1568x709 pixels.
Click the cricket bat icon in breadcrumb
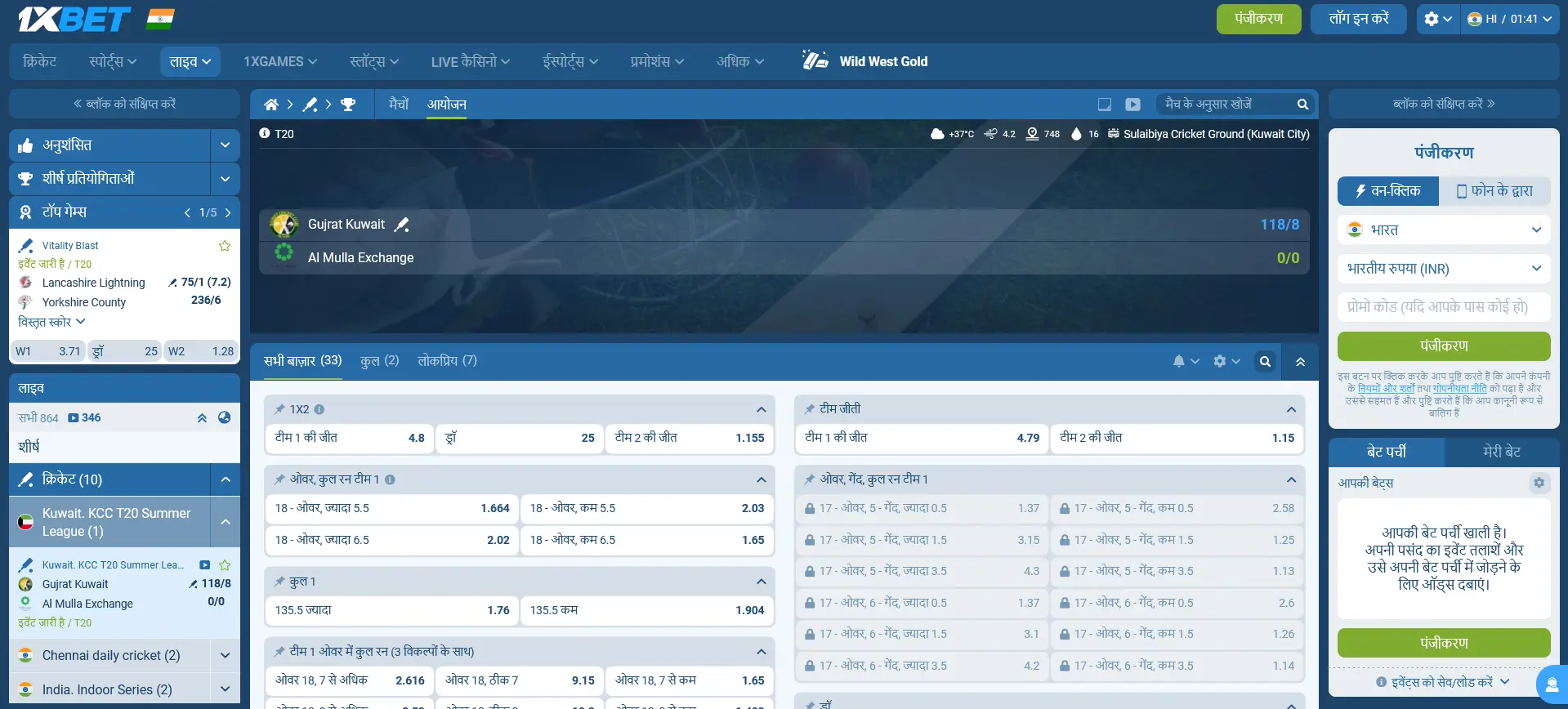(x=310, y=105)
